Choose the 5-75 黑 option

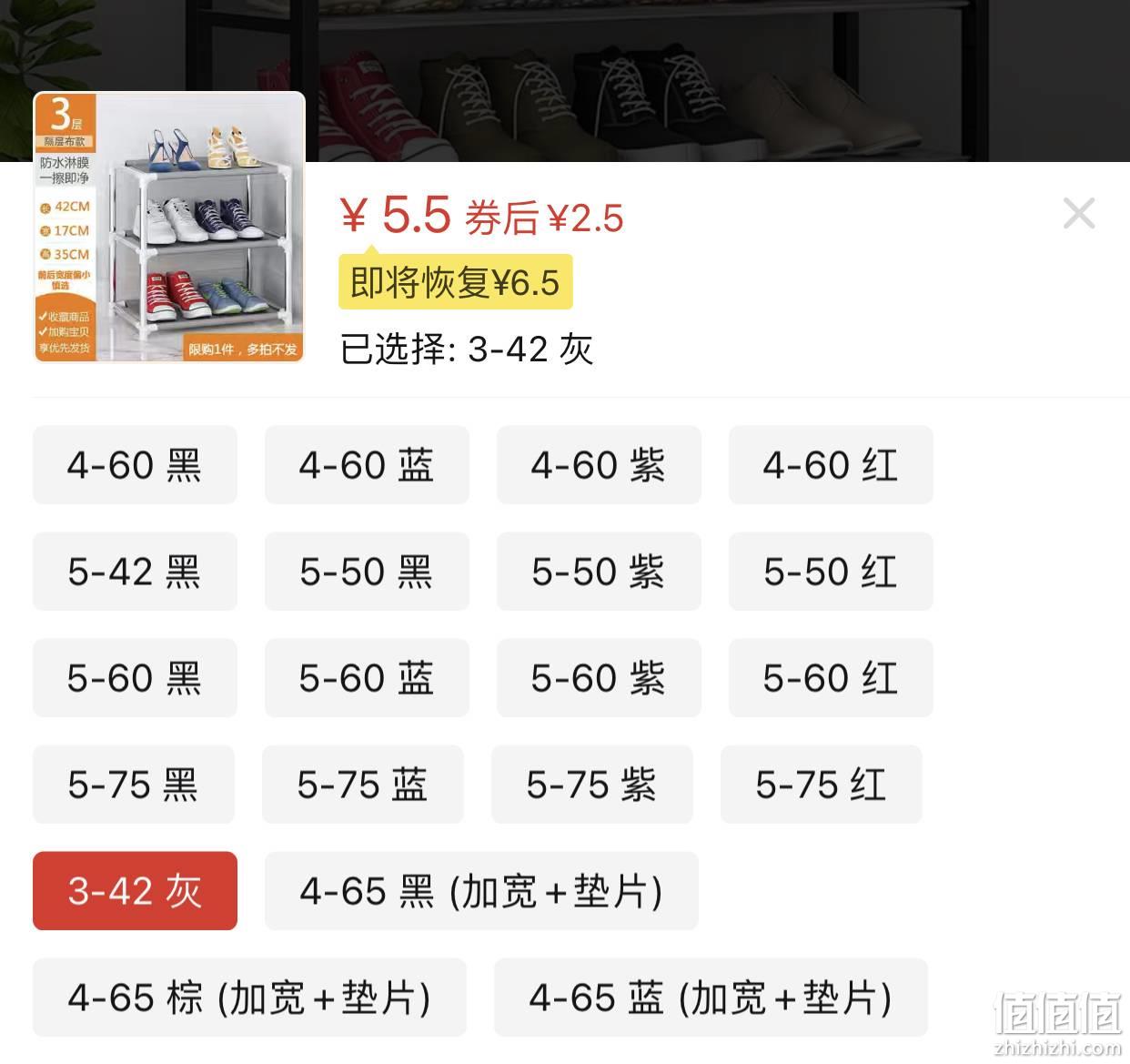point(134,784)
